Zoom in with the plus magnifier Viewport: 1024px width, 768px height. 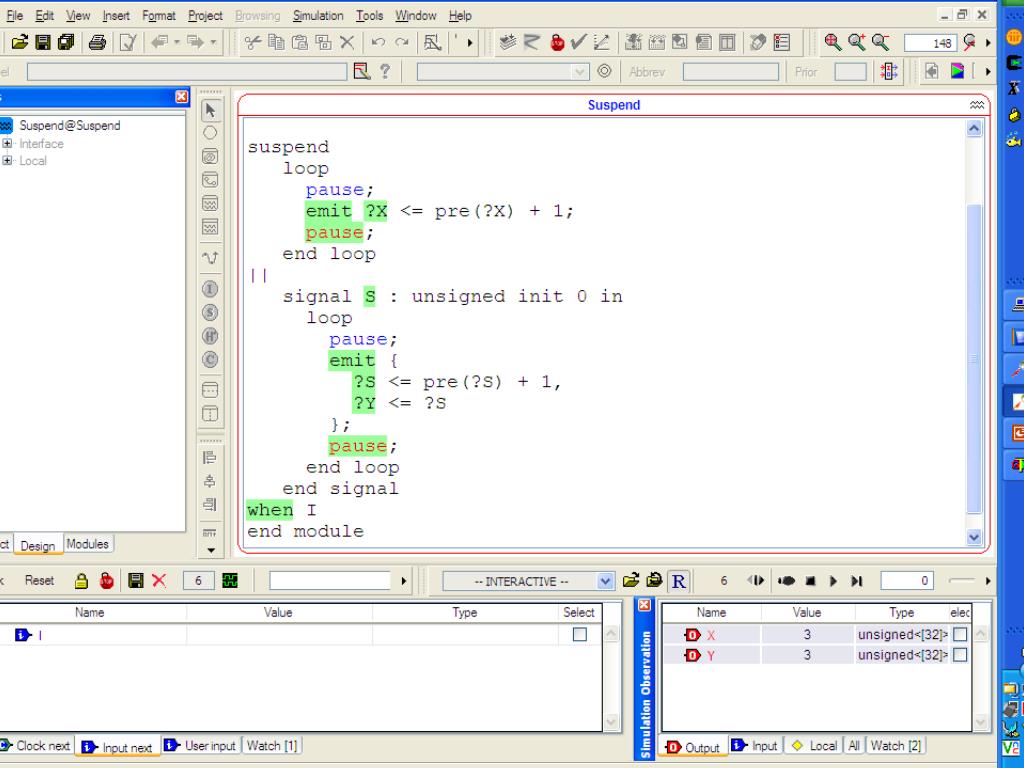pos(856,42)
